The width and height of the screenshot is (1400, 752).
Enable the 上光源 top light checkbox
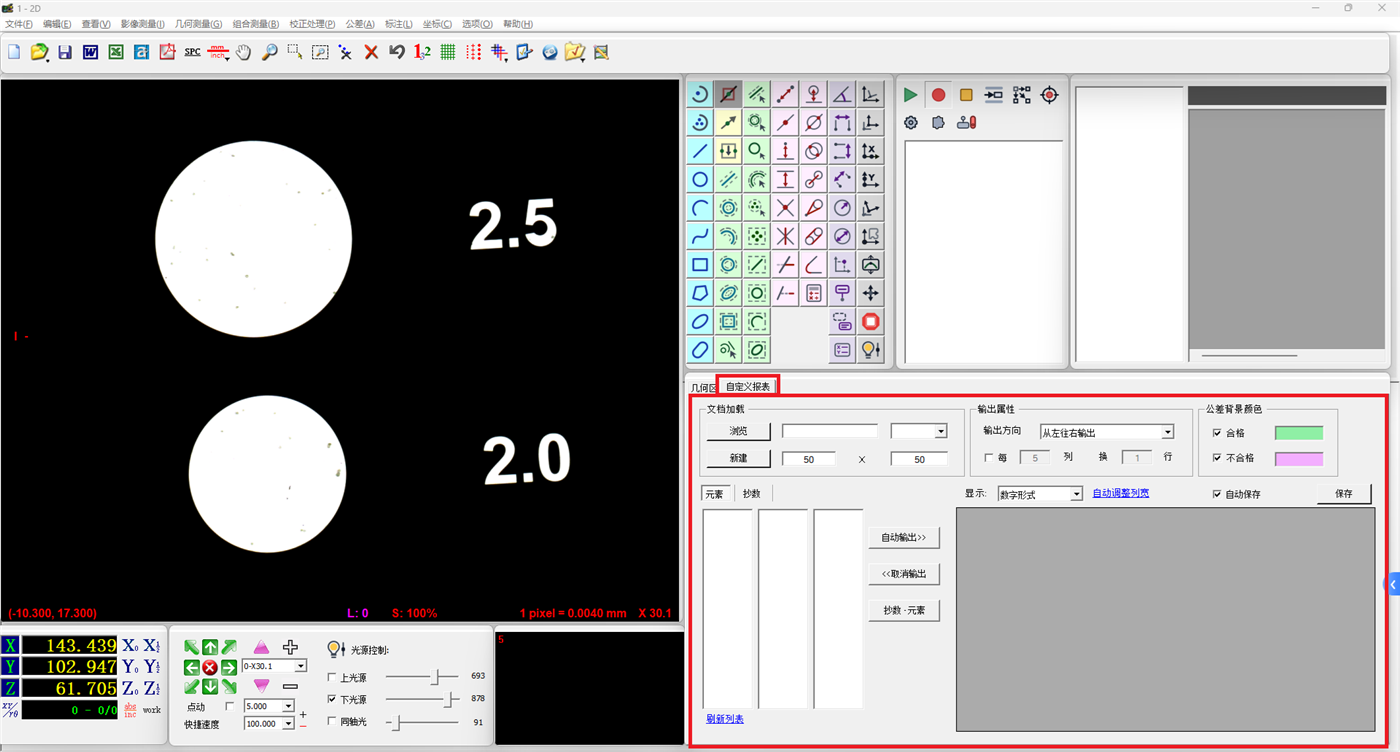tap(333, 678)
